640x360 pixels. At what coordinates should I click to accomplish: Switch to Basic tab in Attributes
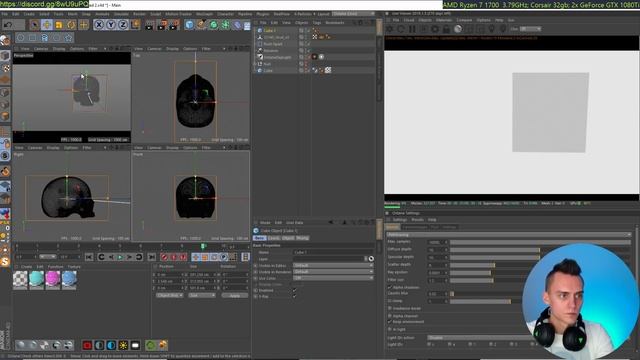point(259,238)
